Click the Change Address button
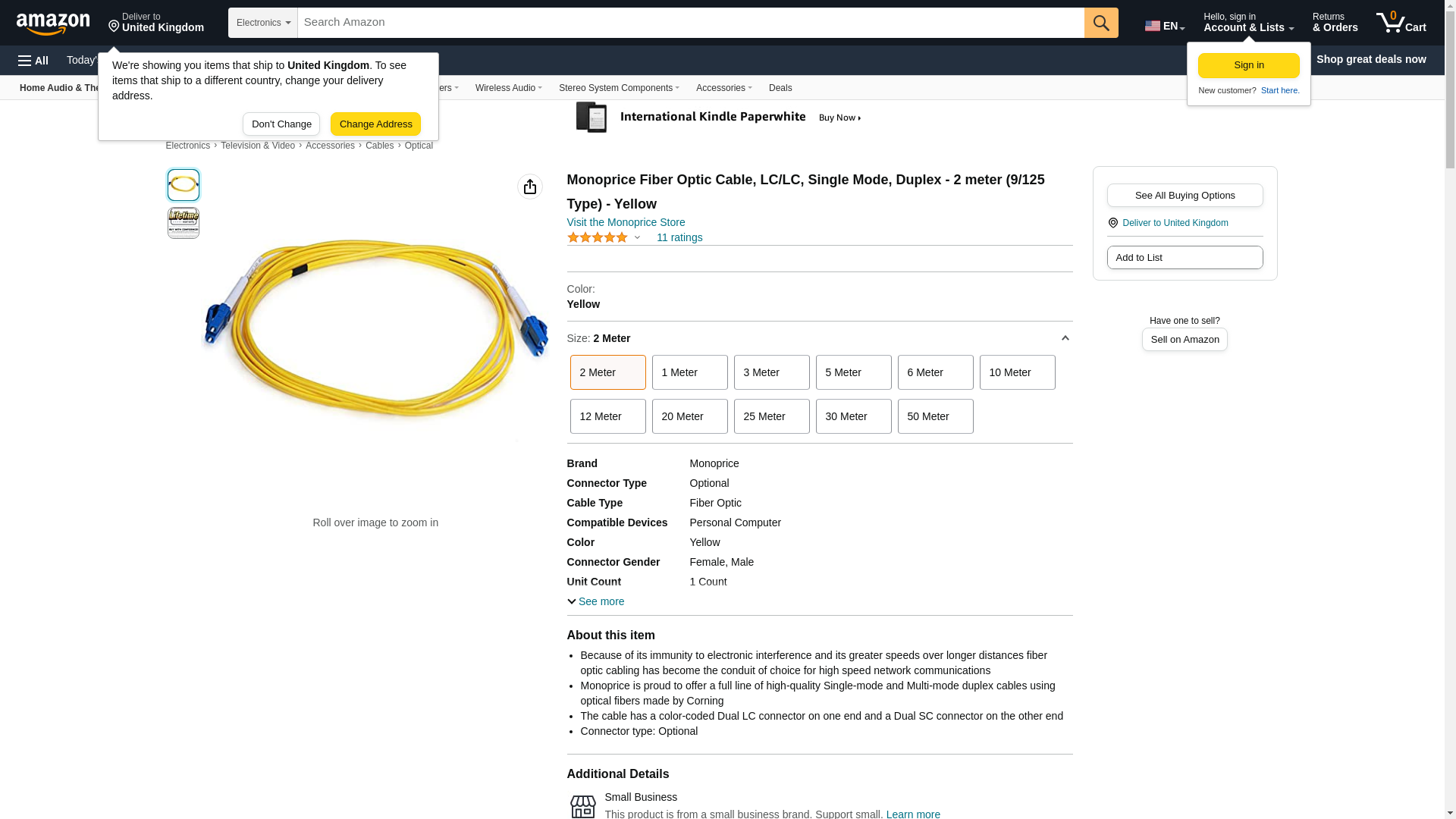This screenshot has height=819, width=1456. pyautogui.click(x=375, y=124)
